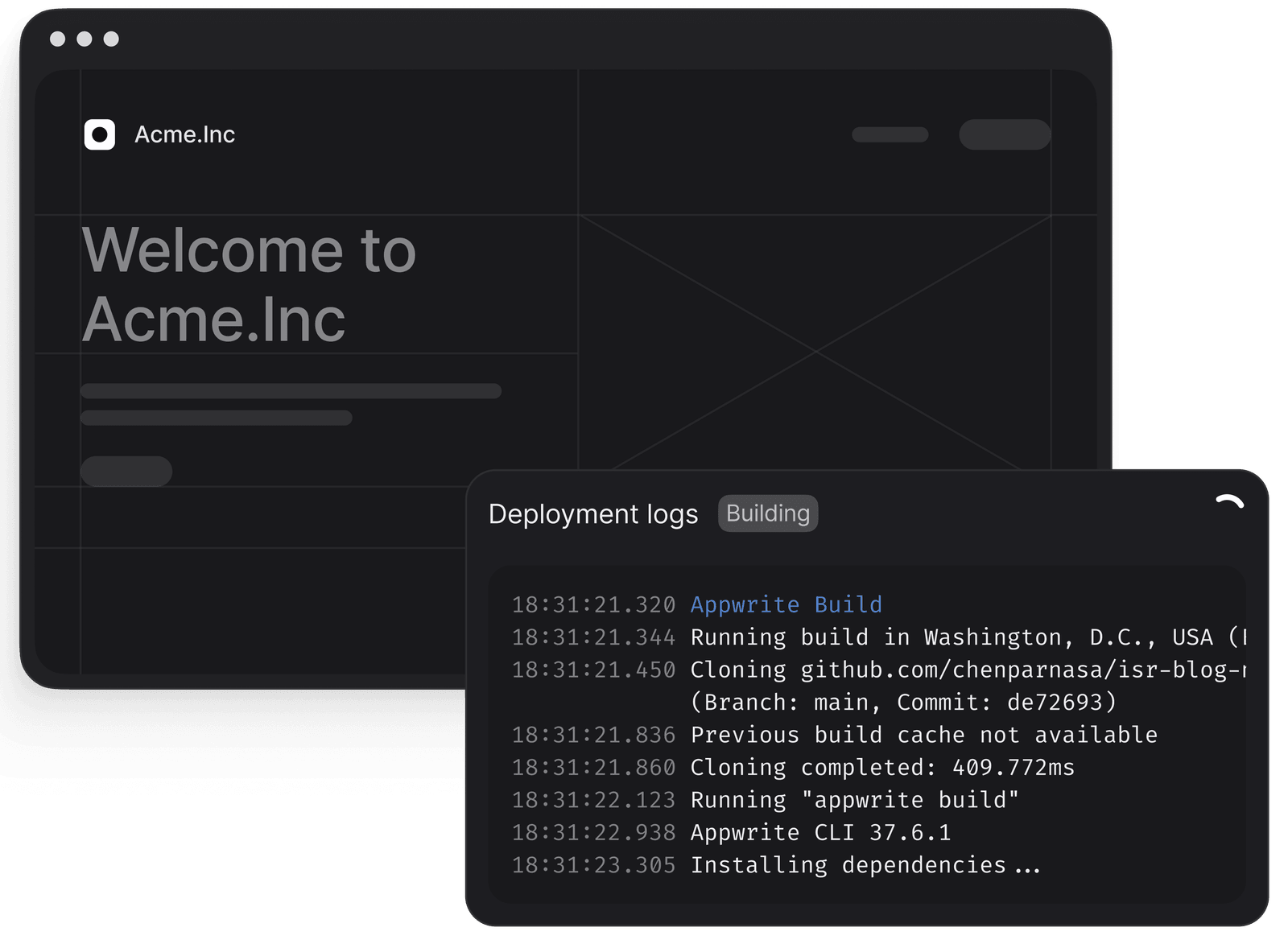Select the Appwrite CLI 37.6.1 log line
Screen dimensions: 1288x944
[732, 832]
